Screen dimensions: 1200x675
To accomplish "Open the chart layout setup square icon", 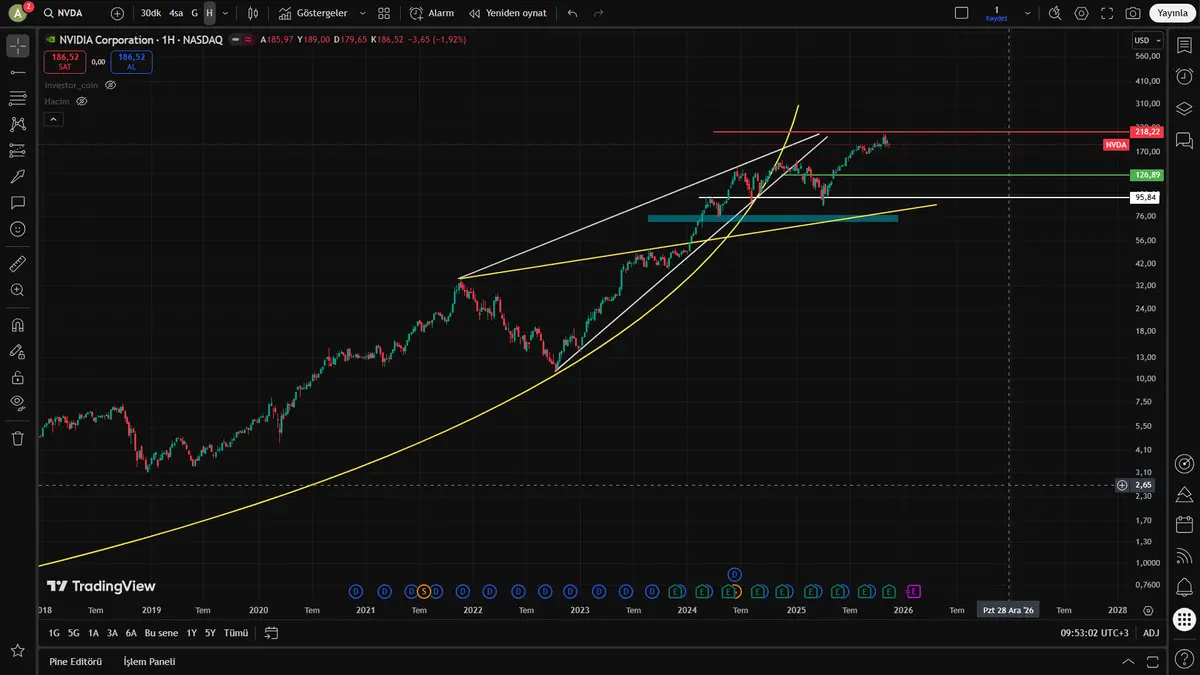I will coord(962,13).
